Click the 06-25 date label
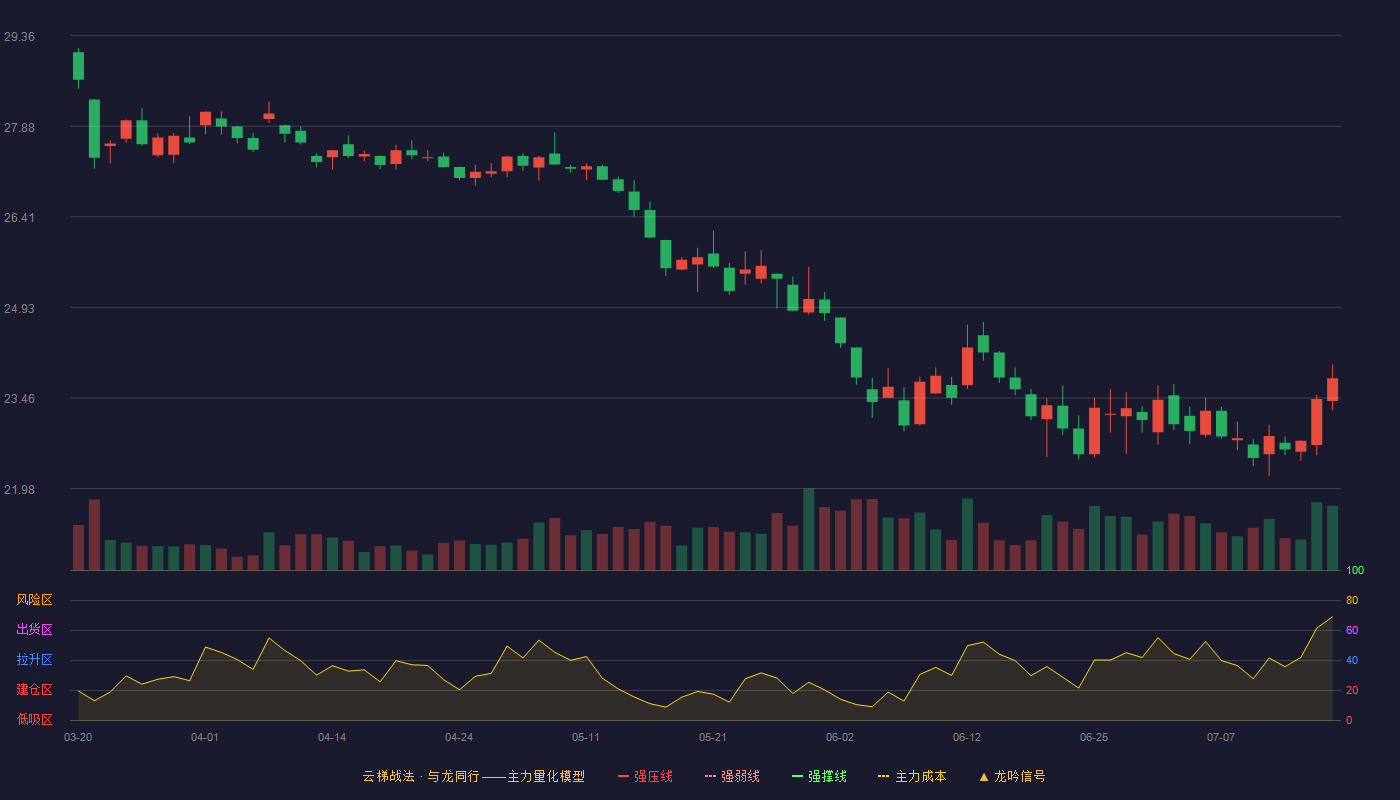The height and width of the screenshot is (800, 1400). coord(1094,737)
